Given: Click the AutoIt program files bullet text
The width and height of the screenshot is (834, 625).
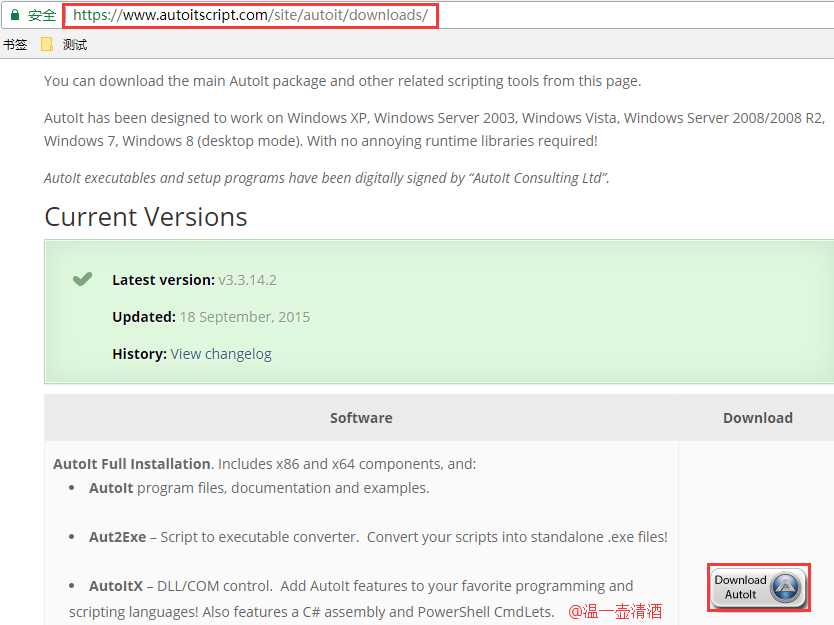Looking at the screenshot, I should click(259, 488).
